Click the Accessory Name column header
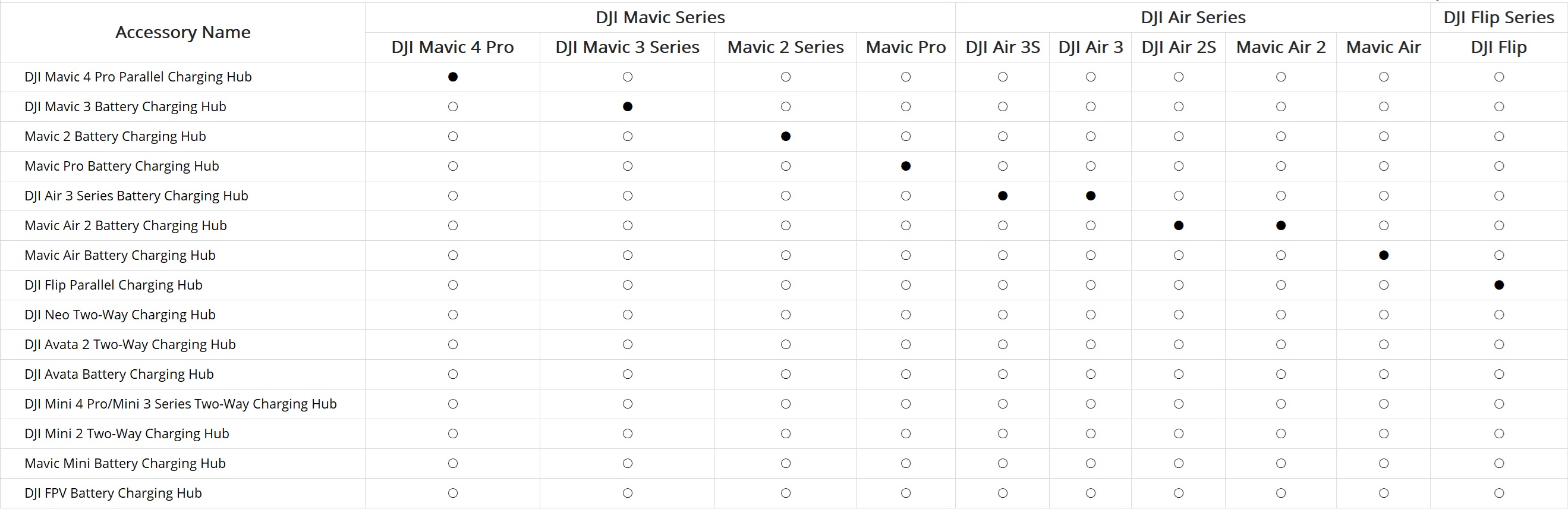 (x=182, y=32)
